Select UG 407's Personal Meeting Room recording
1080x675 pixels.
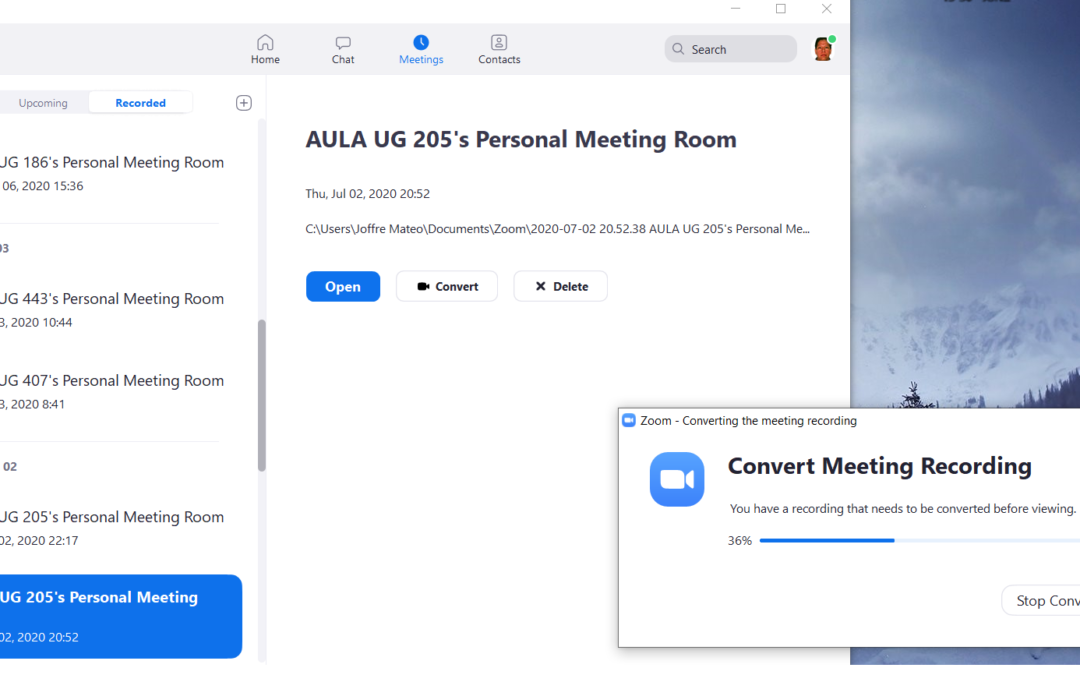(x=112, y=392)
